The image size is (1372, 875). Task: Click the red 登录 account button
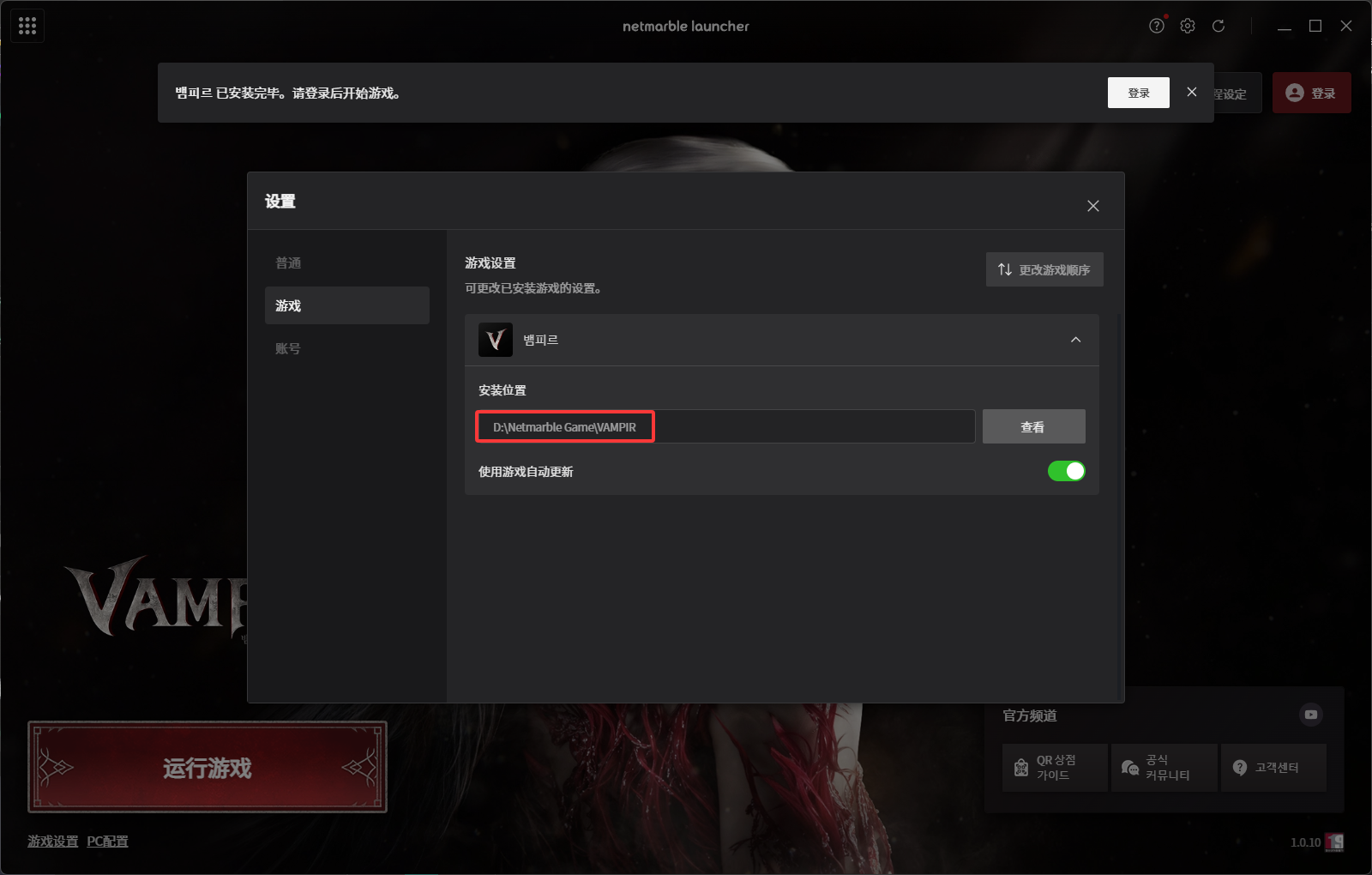[1312, 93]
